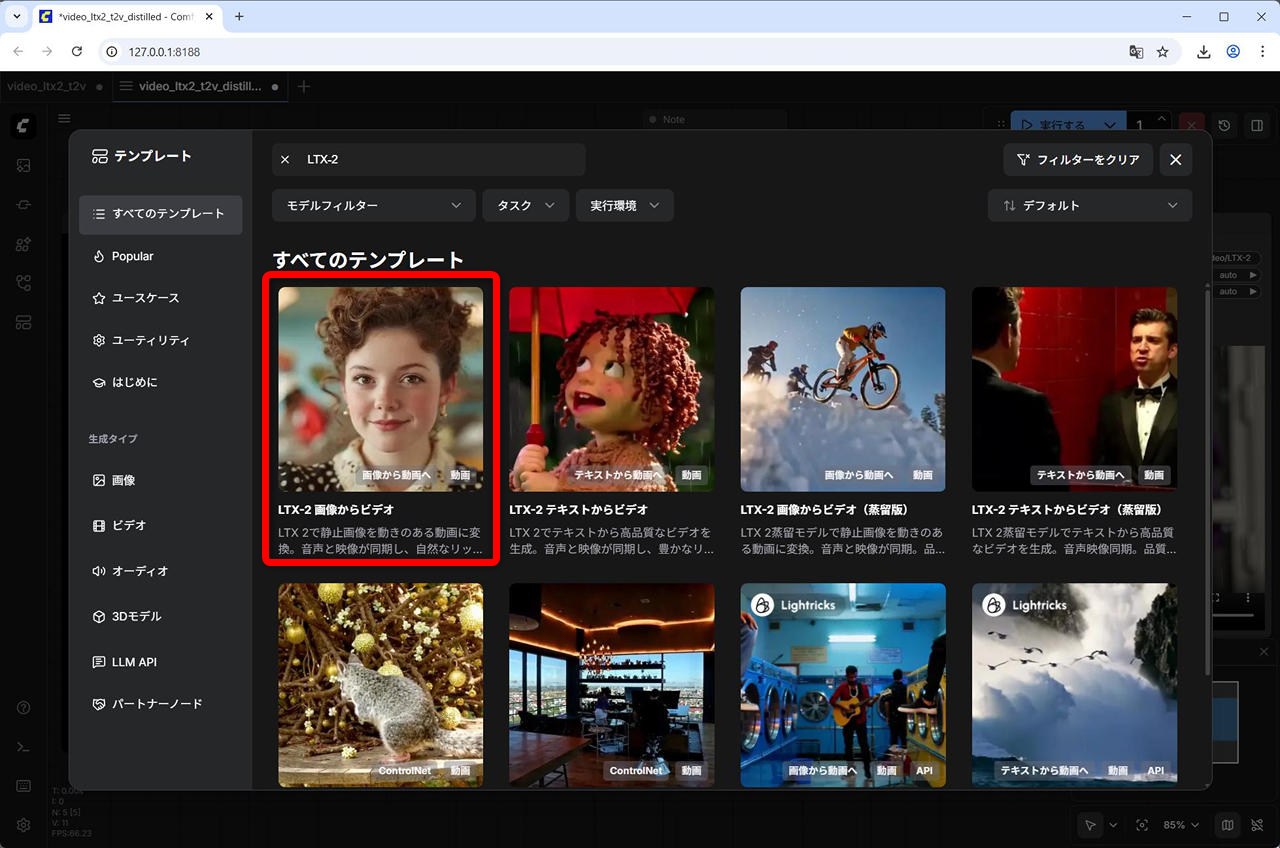1280x848 pixels.
Task: Bookmark this page with the star icon
Action: (x=1162, y=52)
